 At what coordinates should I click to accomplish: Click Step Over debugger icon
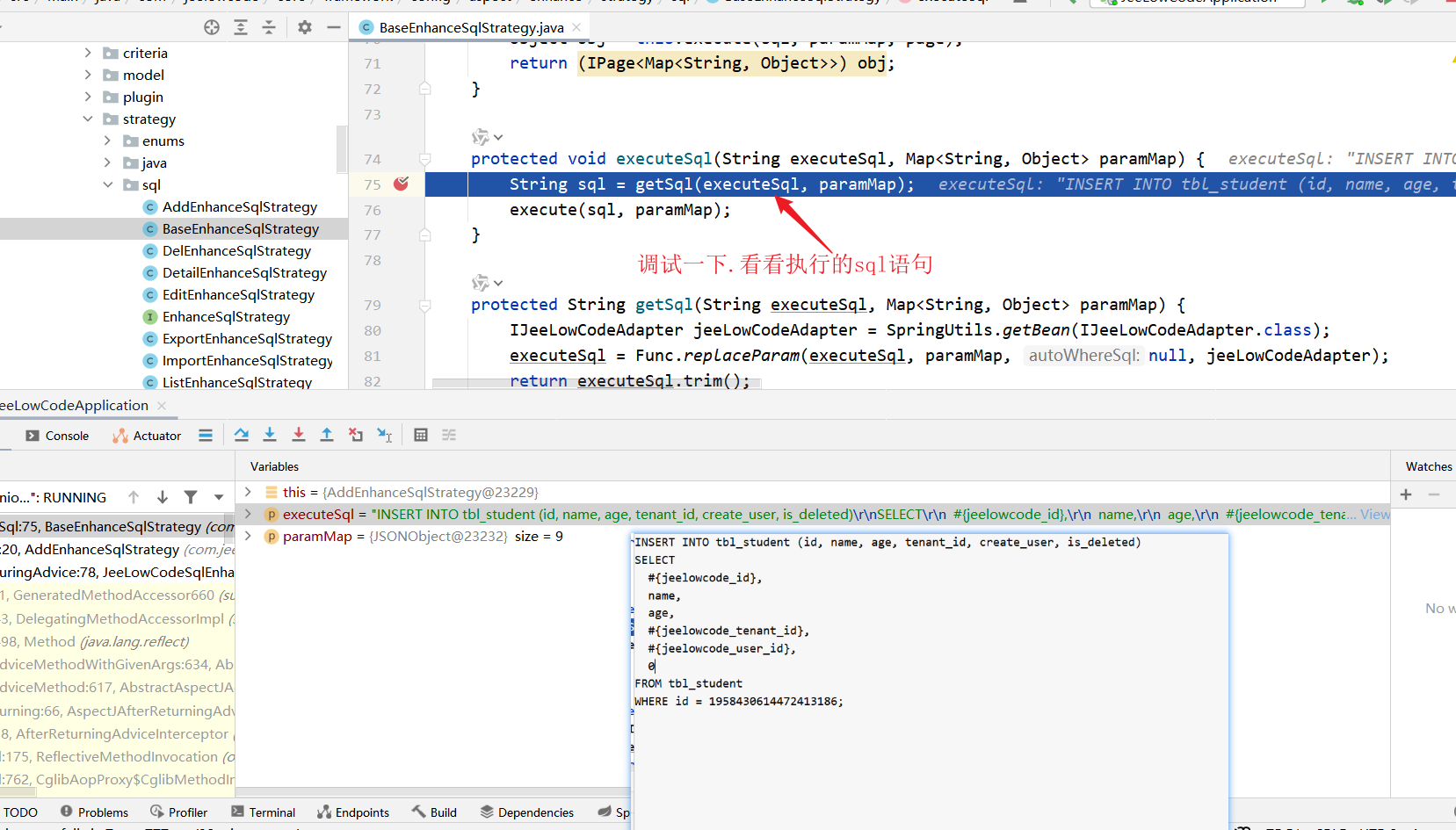pyautogui.click(x=242, y=435)
